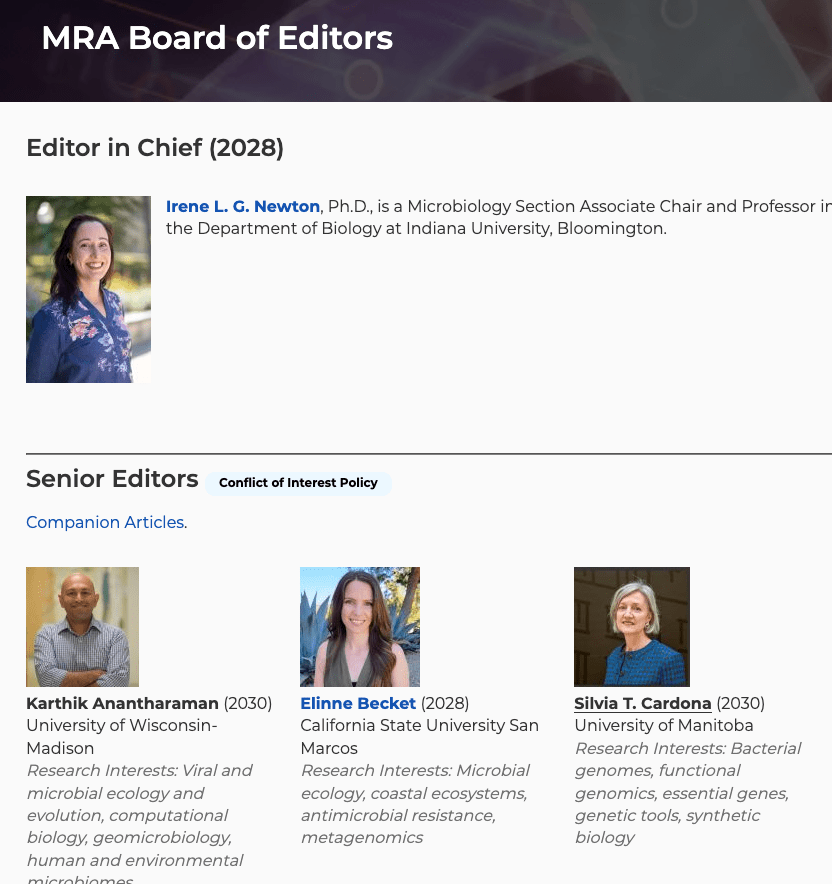The width and height of the screenshot is (832, 884).
Task: Select the name Karthik Anantharaman
Action: click(122, 703)
